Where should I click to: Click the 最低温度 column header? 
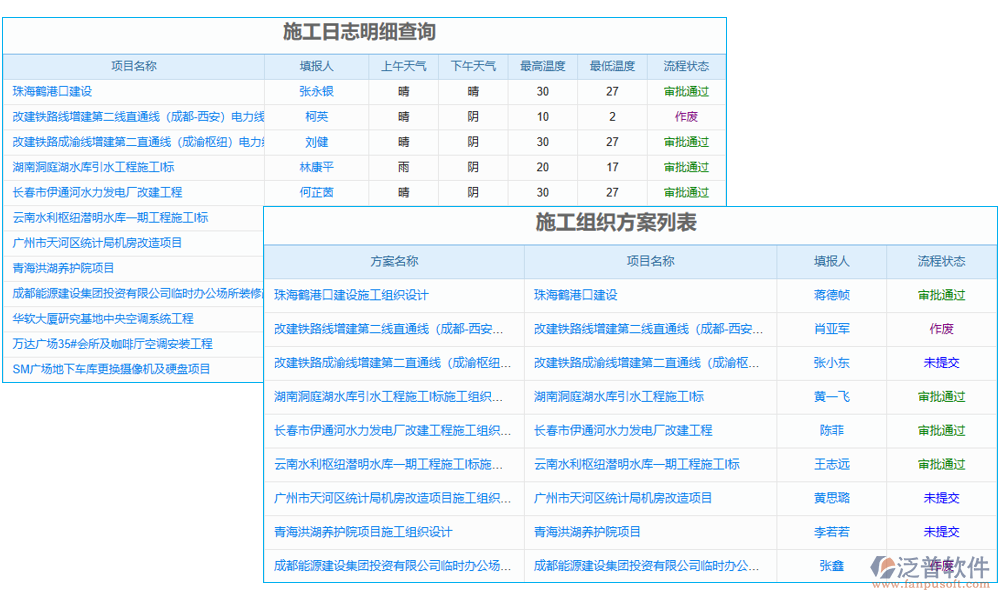pos(612,66)
